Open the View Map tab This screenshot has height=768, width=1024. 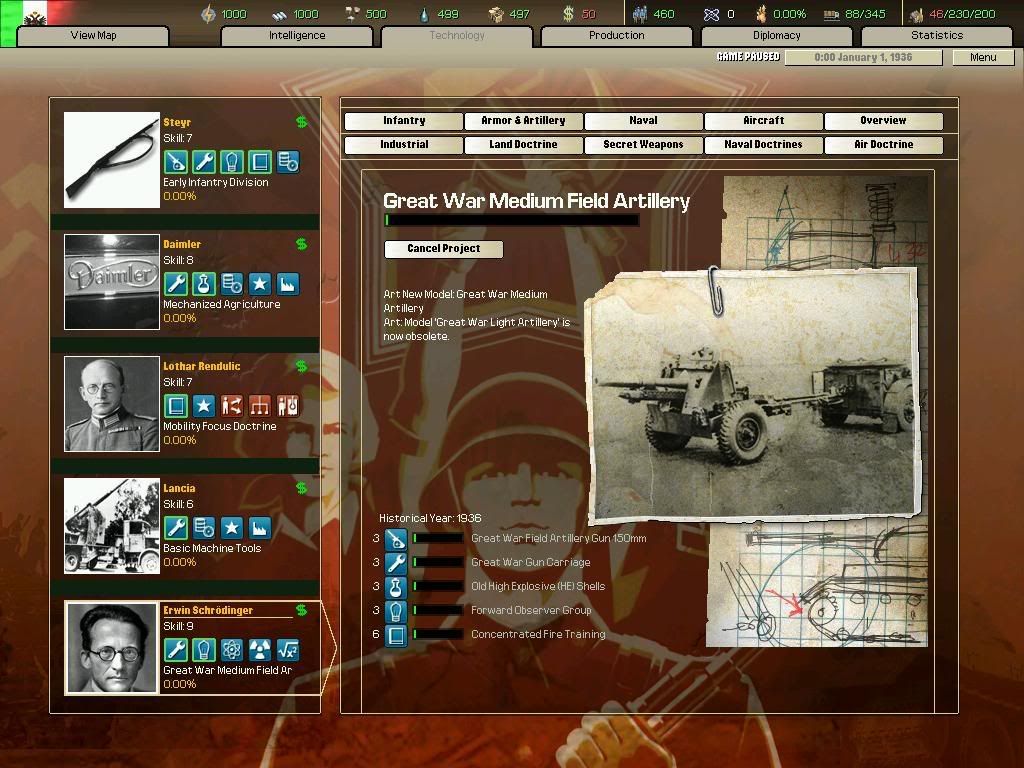pyautogui.click(x=93, y=36)
